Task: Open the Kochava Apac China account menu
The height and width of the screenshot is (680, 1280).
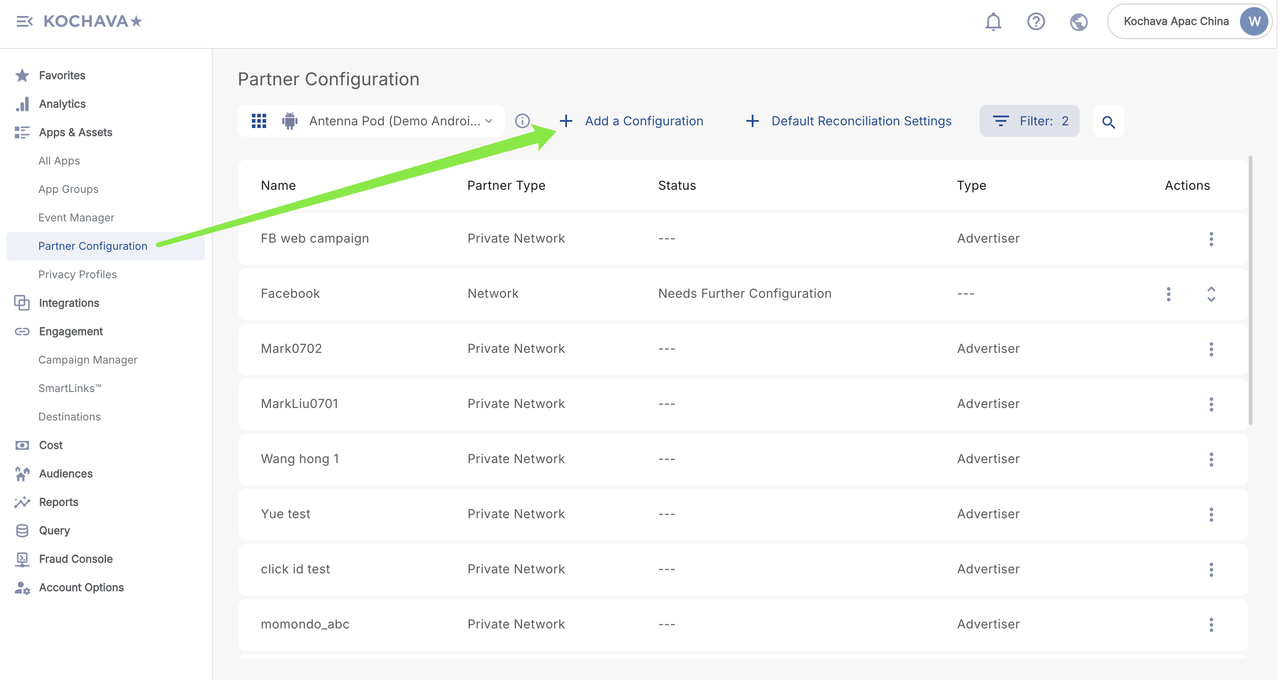Action: [1189, 21]
